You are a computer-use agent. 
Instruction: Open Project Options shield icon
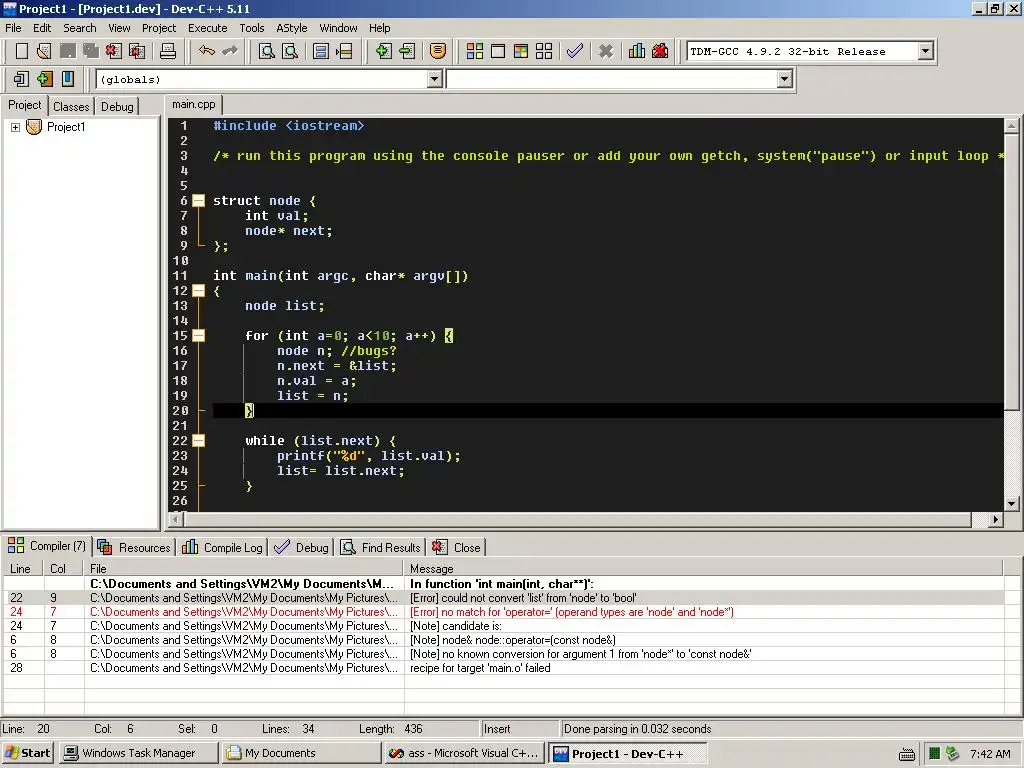(438, 51)
